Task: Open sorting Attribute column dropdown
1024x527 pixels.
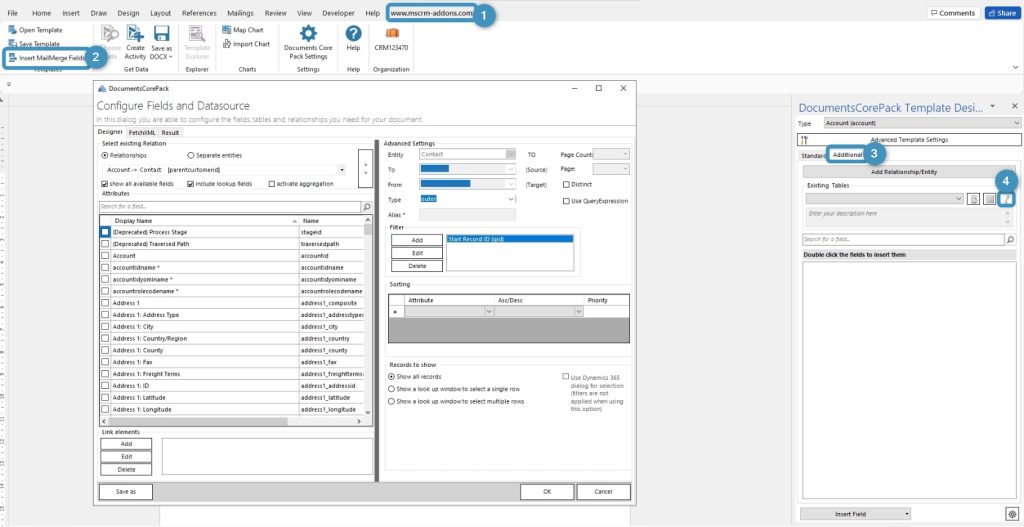Action: click(488, 312)
